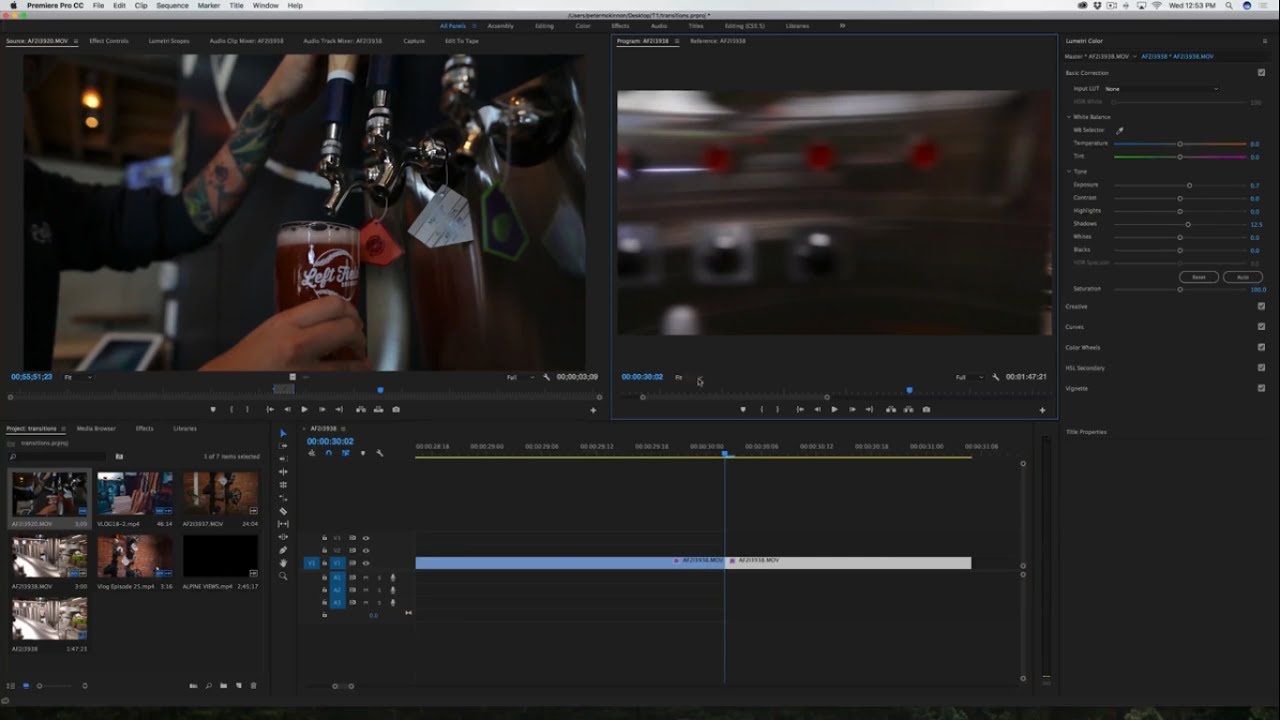Open the Effects tab in Project panel
Screen dimensions: 1280x720
145,428
